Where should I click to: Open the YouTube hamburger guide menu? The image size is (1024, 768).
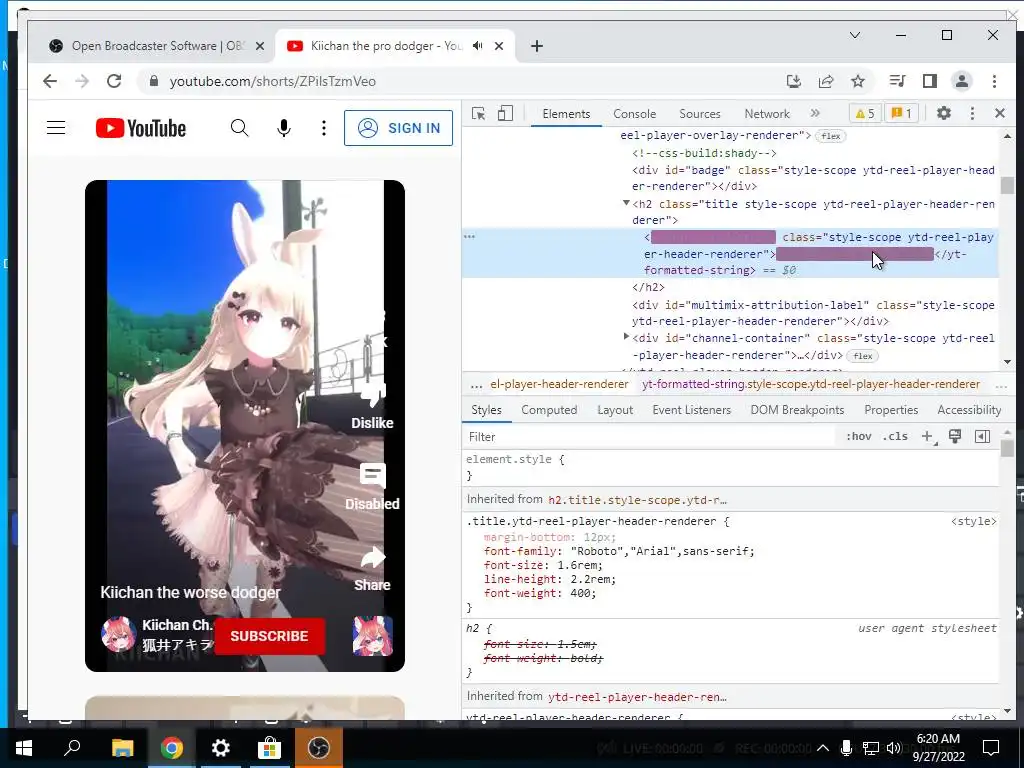pos(56,128)
